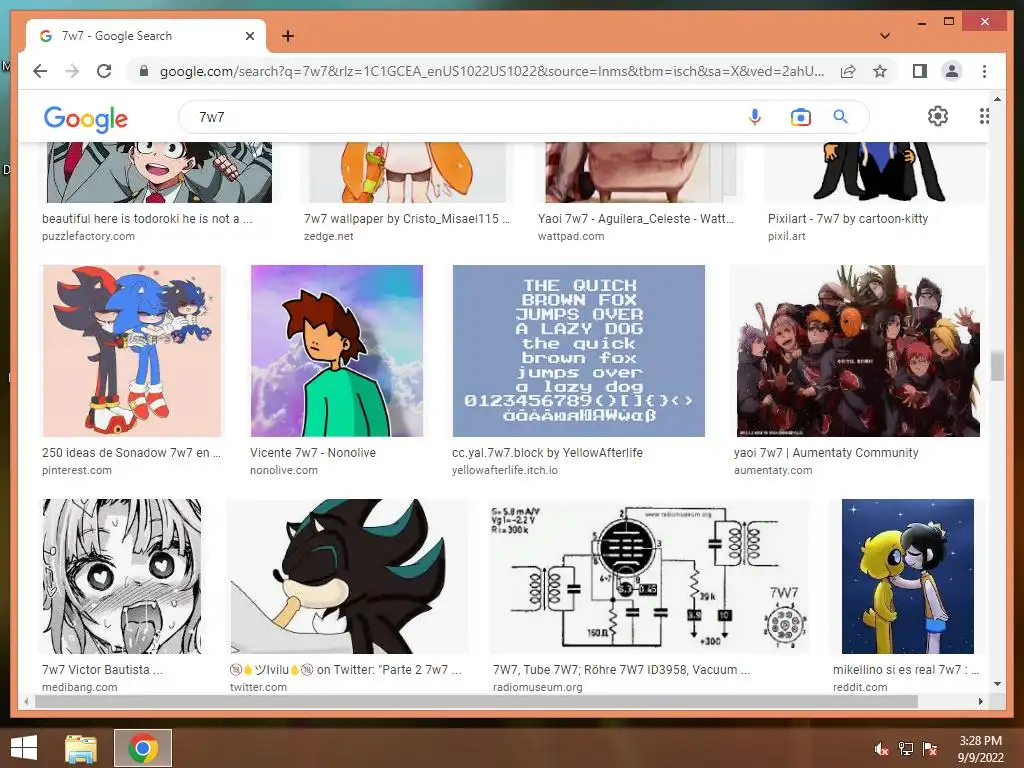Image resolution: width=1024 pixels, height=768 pixels.
Task: Open the black hedgehog Twitter image
Action: pos(348,577)
